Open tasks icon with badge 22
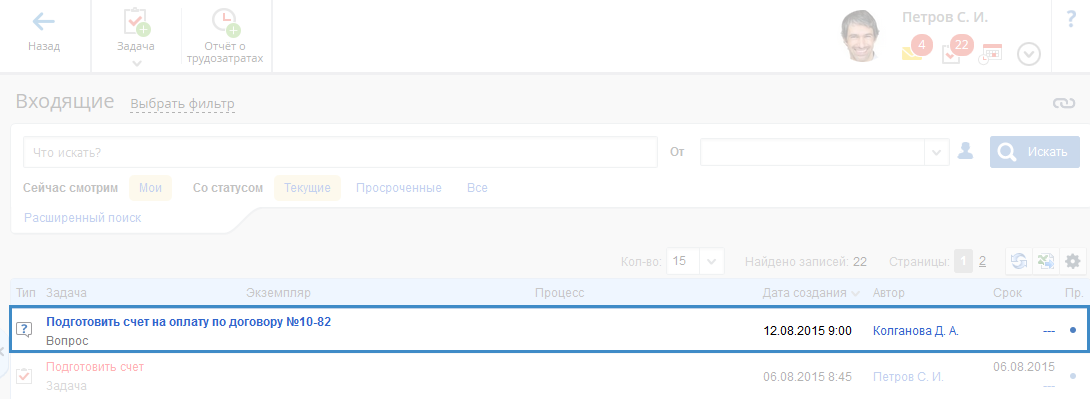Screen dimensions: 1090x399 pyautogui.click(x=956, y=50)
